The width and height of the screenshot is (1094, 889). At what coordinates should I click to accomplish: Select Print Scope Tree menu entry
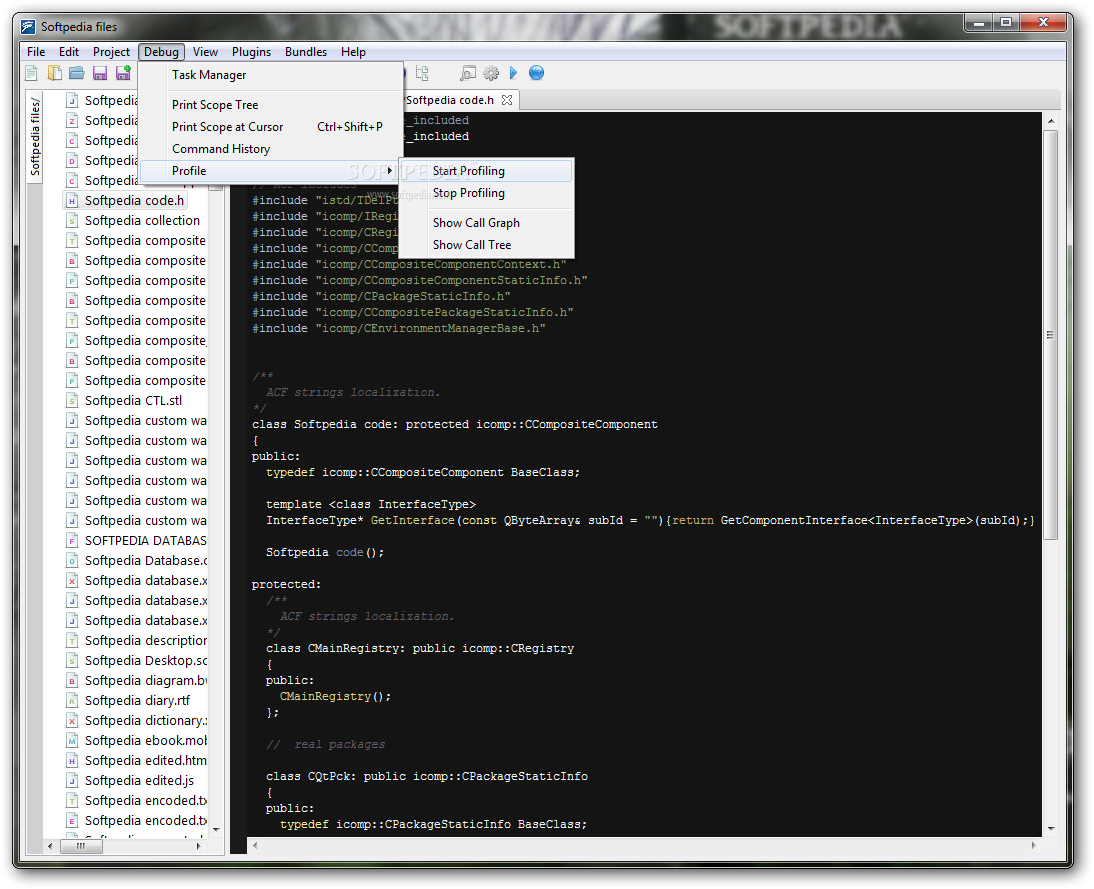click(x=271, y=105)
